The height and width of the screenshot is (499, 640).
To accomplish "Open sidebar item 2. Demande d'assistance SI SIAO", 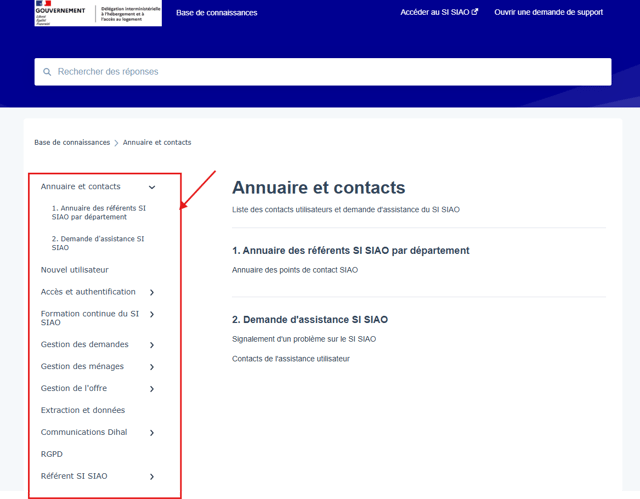I will 98,243.
